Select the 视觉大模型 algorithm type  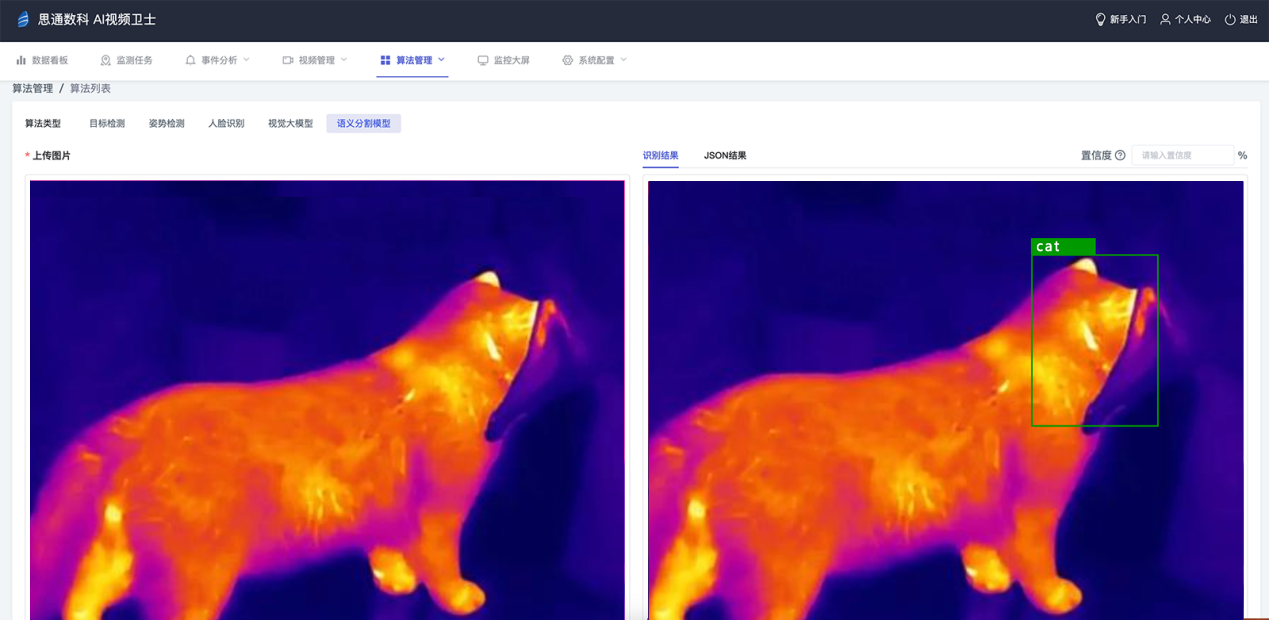pos(290,124)
